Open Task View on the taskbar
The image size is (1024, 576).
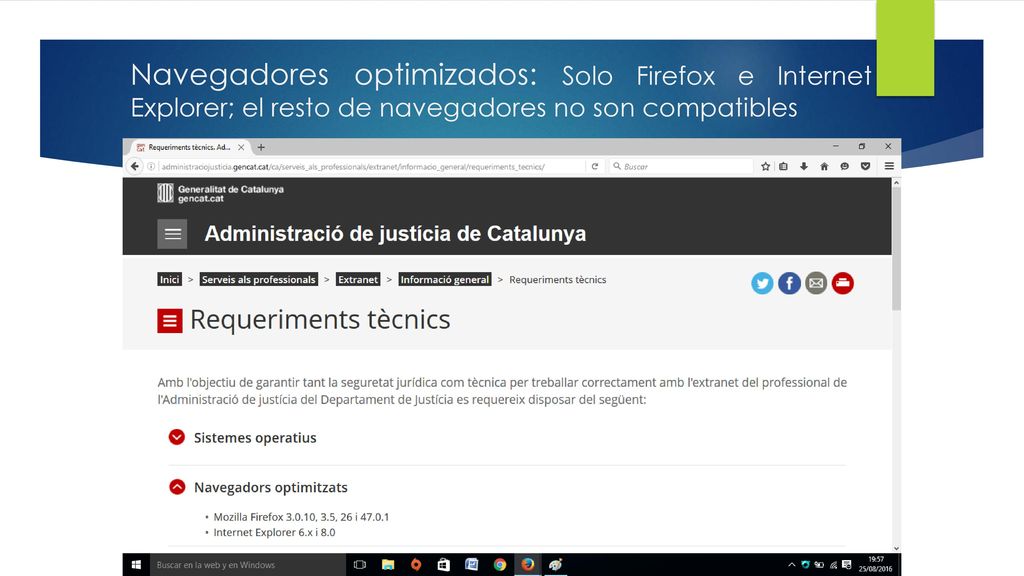[360, 565]
